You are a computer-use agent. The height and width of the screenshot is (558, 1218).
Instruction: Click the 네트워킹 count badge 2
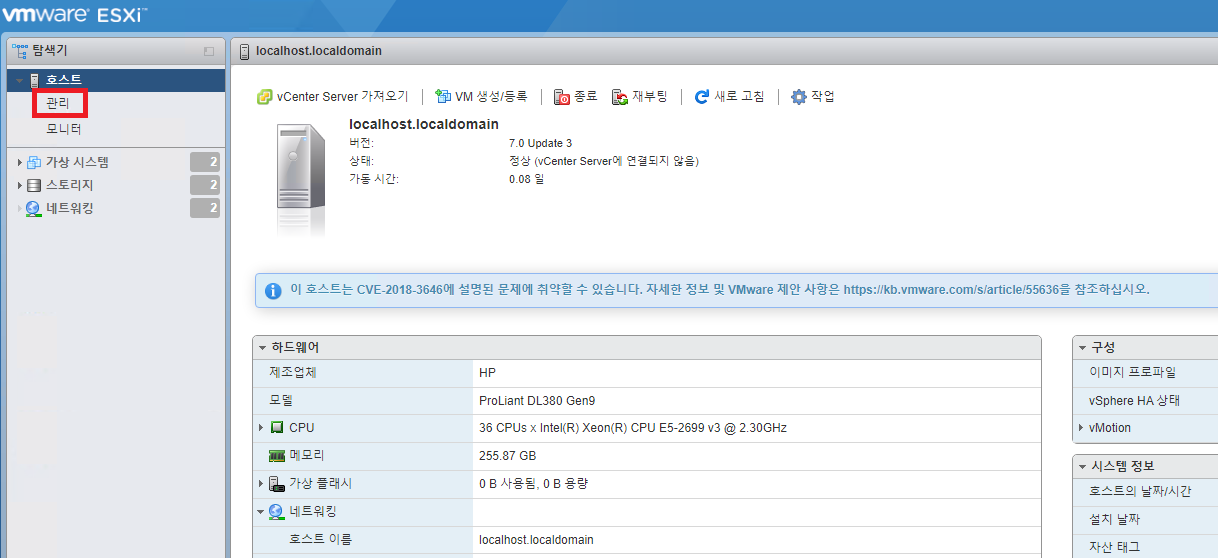tap(205, 208)
